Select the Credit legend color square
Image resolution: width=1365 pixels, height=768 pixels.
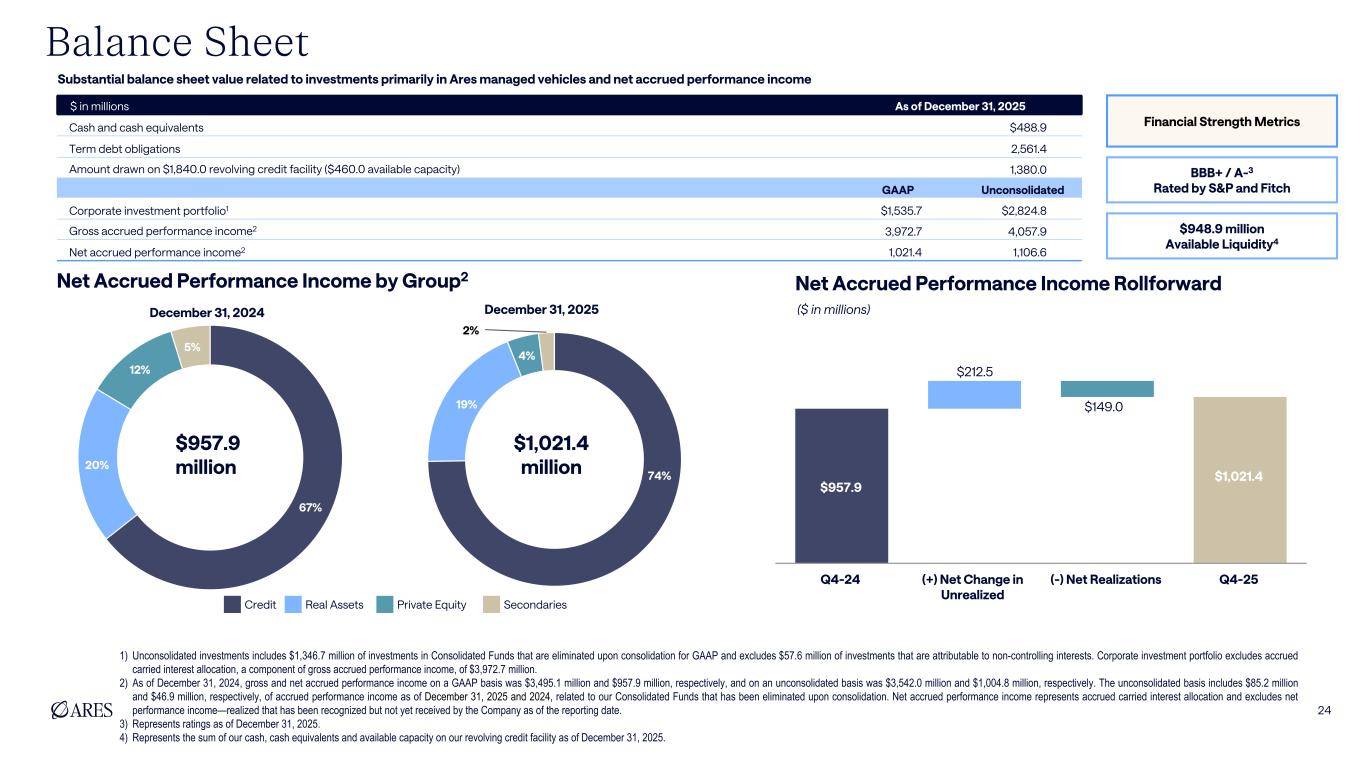click(232, 604)
